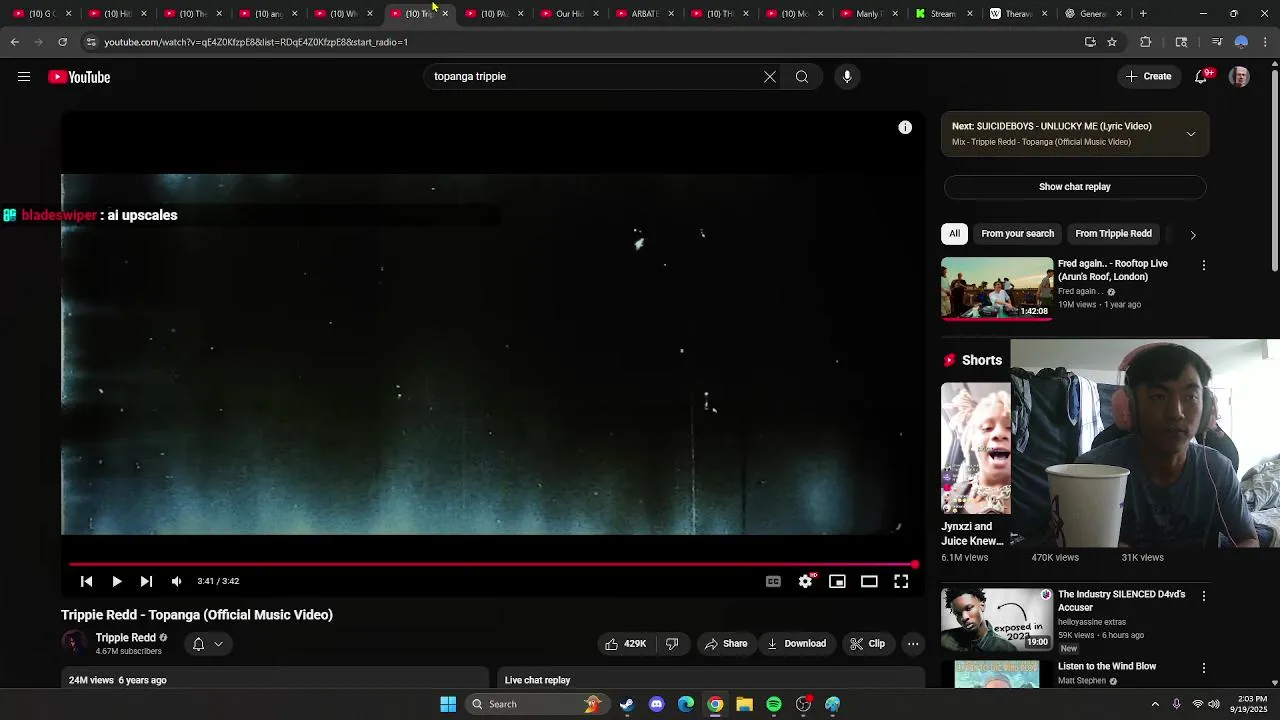The image size is (1280, 720).
Task: Open Spotify from the taskbar
Action: tap(774, 704)
